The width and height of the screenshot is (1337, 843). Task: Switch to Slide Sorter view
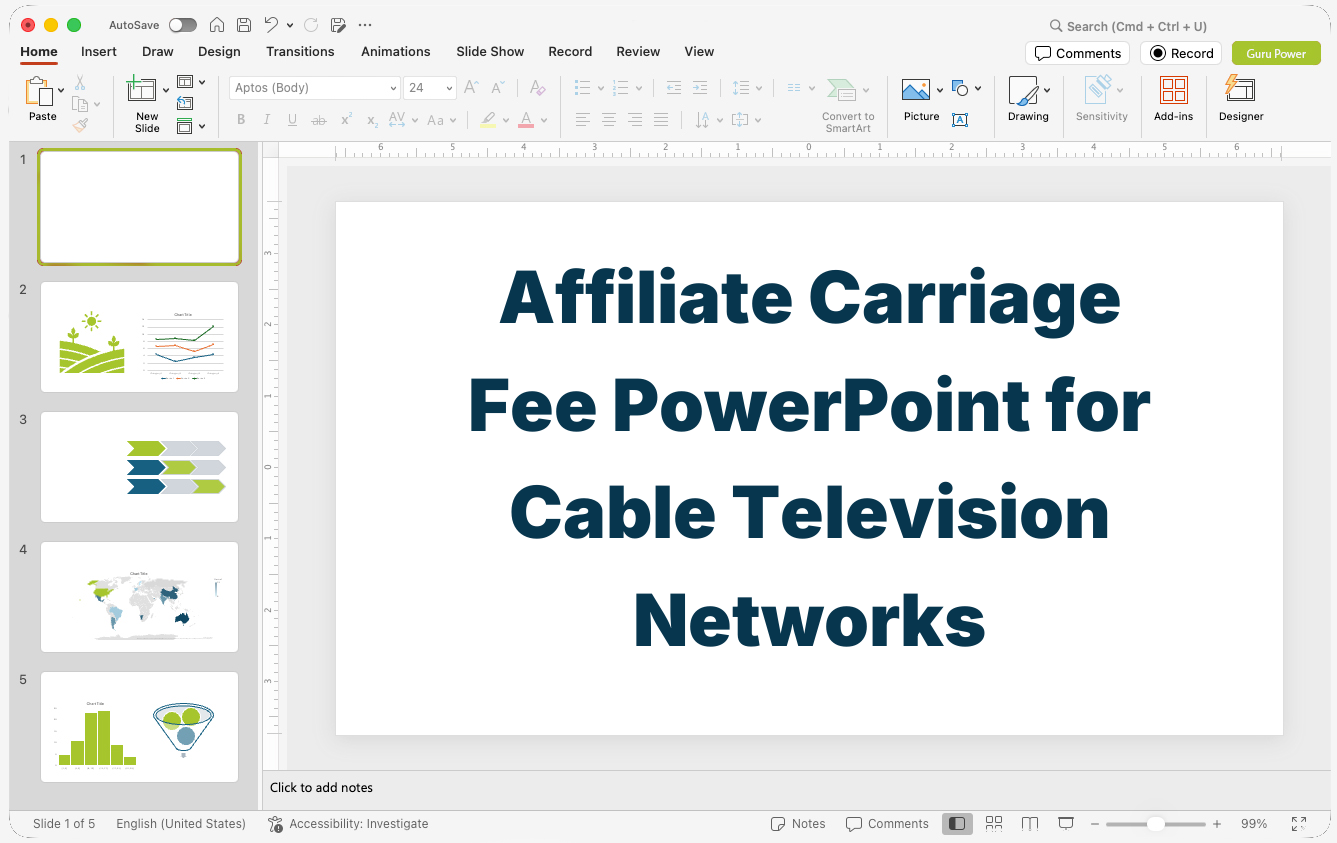994,823
